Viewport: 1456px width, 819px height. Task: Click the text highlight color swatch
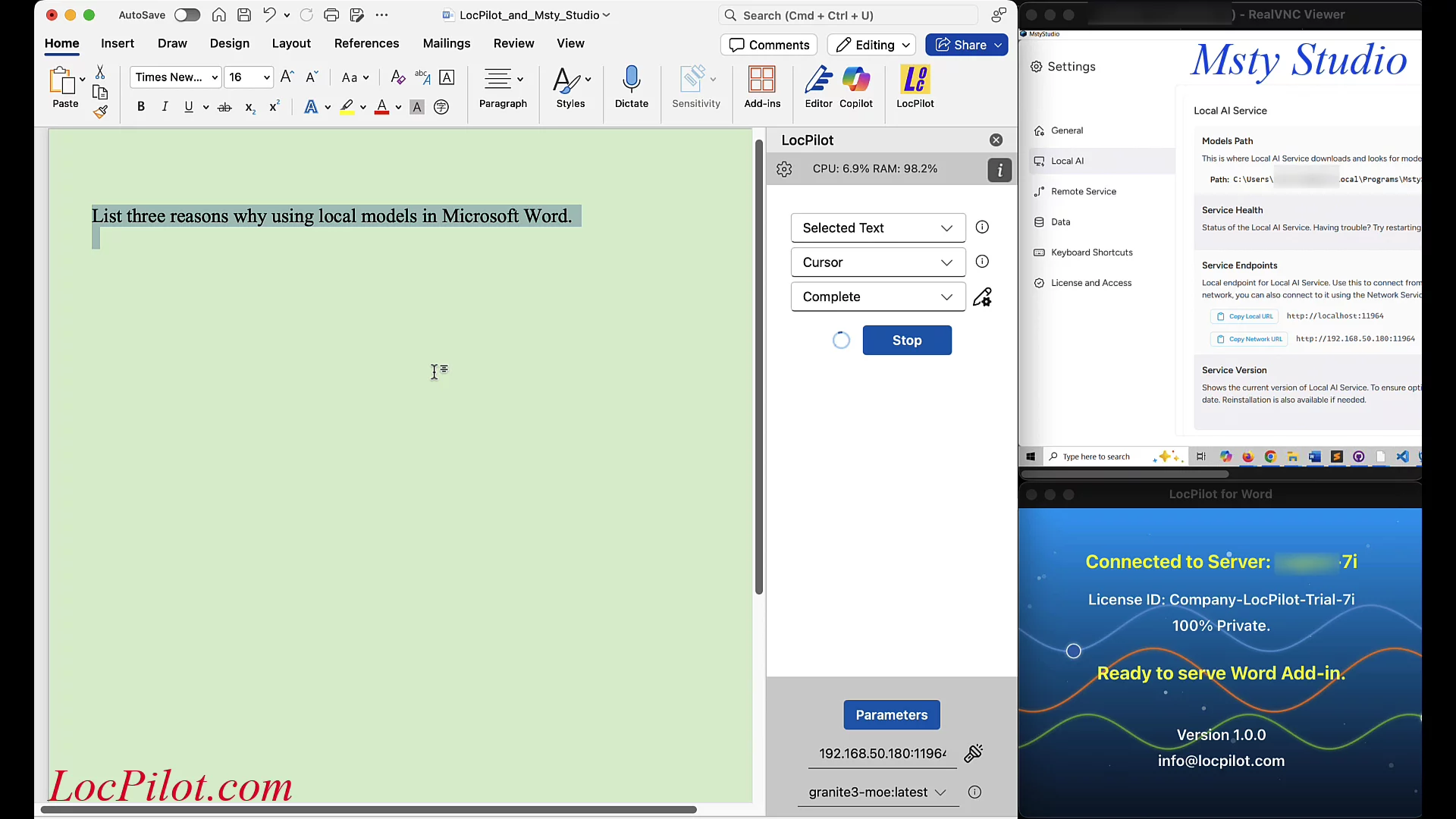347,107
